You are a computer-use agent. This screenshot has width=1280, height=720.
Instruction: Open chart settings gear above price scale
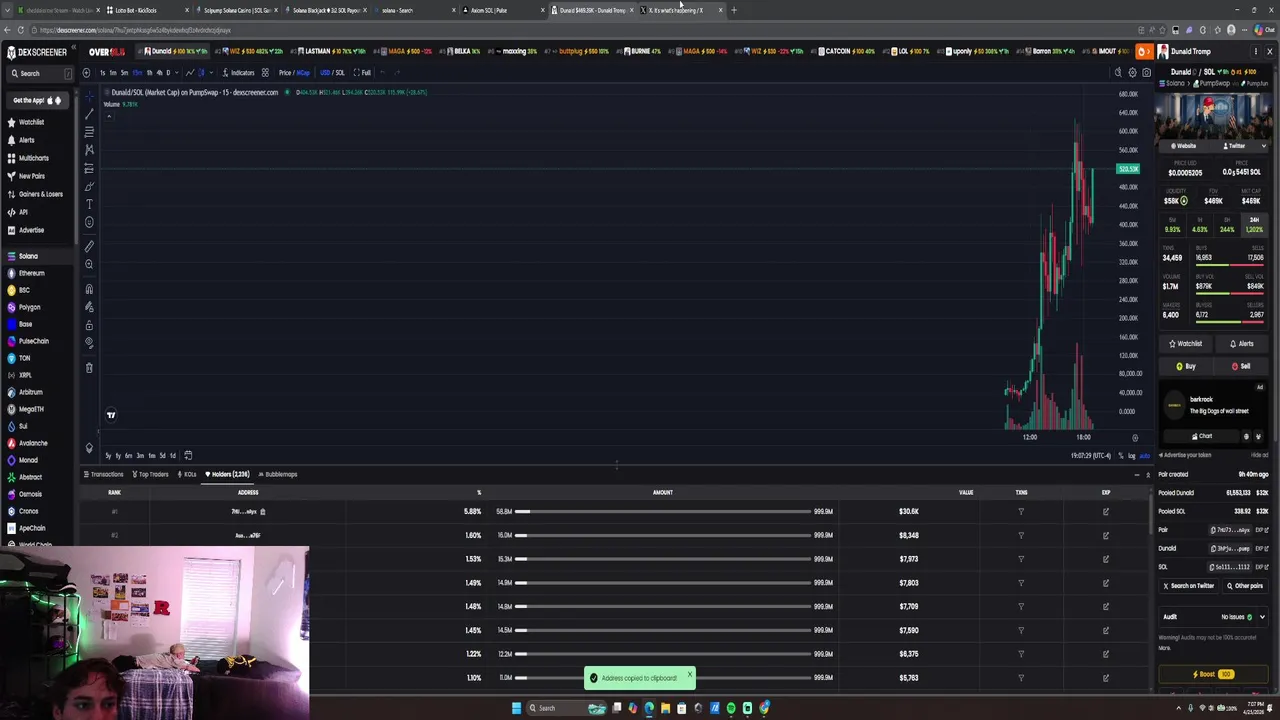[x=1132, y=72]
